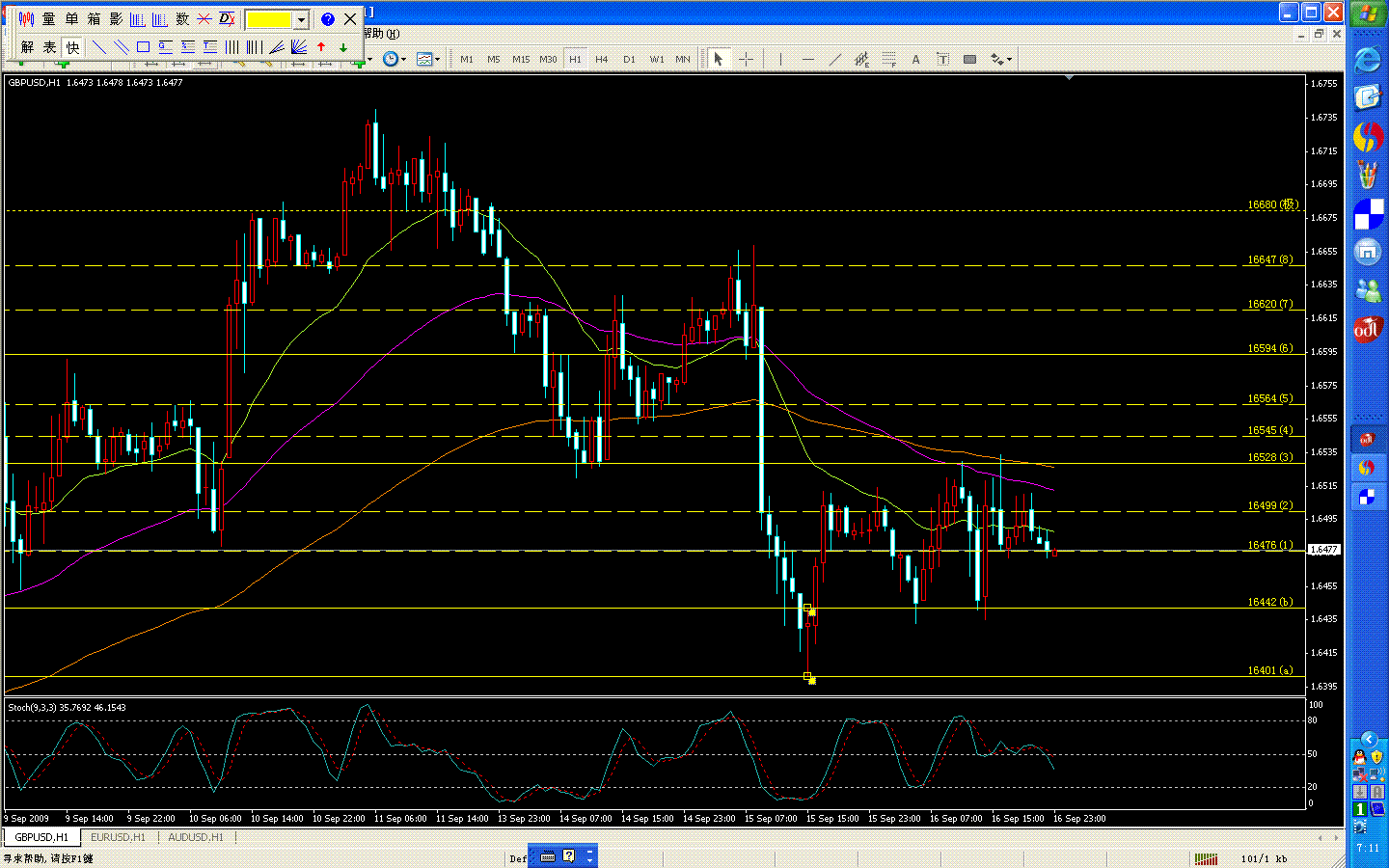The height and width of the screenshot is (868, 1389).
Task: Open the 帮助(H) menu
Action: [x=381, y=34]
